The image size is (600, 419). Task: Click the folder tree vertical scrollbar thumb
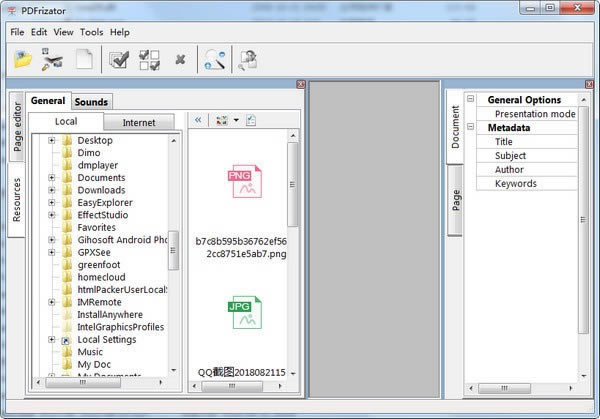173,251
